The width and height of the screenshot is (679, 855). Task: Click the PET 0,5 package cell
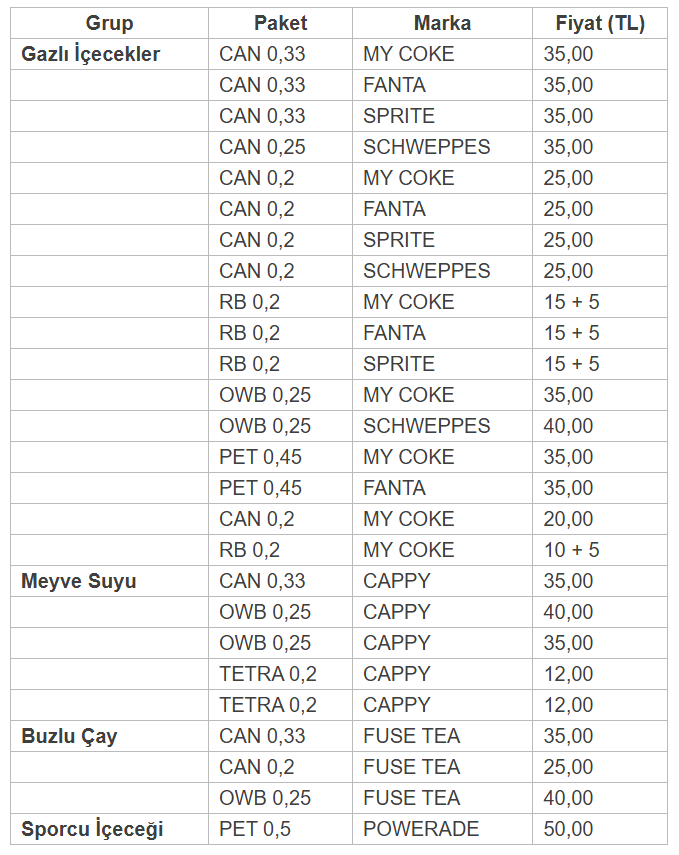pos(280,829)
